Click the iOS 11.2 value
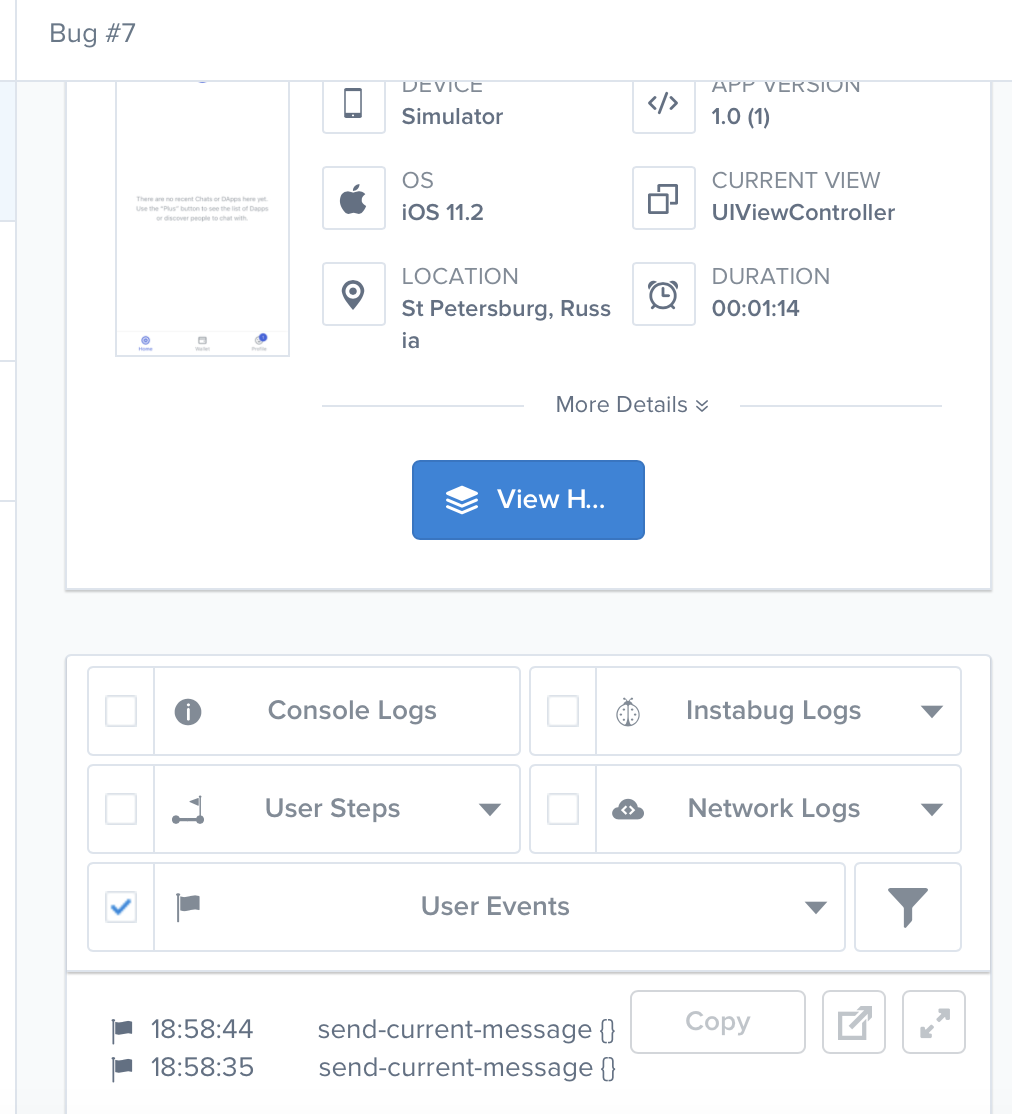The height and width of the screenshot is (1114, 1012). pyautogui.click(x=442, y=212)
